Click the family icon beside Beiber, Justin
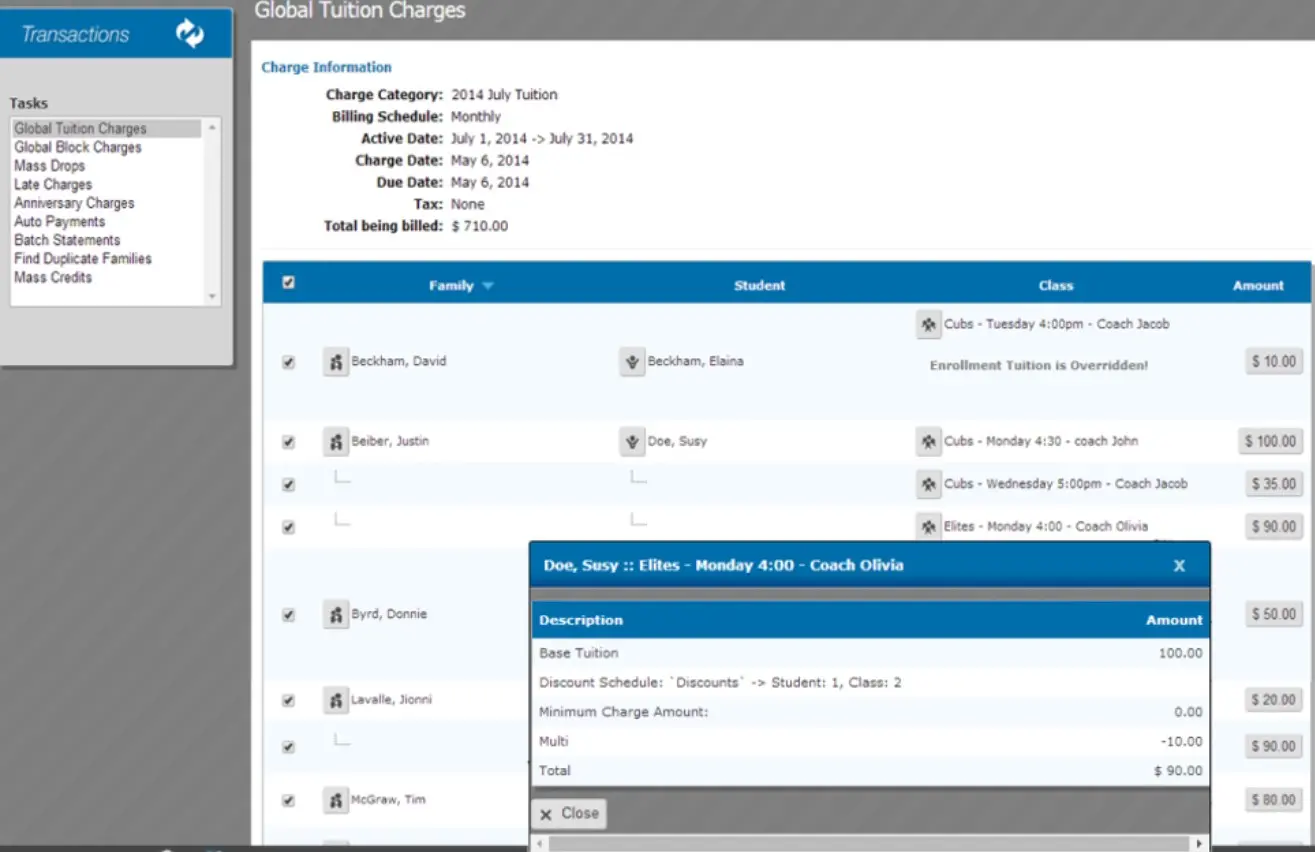The width and height of the screenshot is (1315, 852). [336, 441]
